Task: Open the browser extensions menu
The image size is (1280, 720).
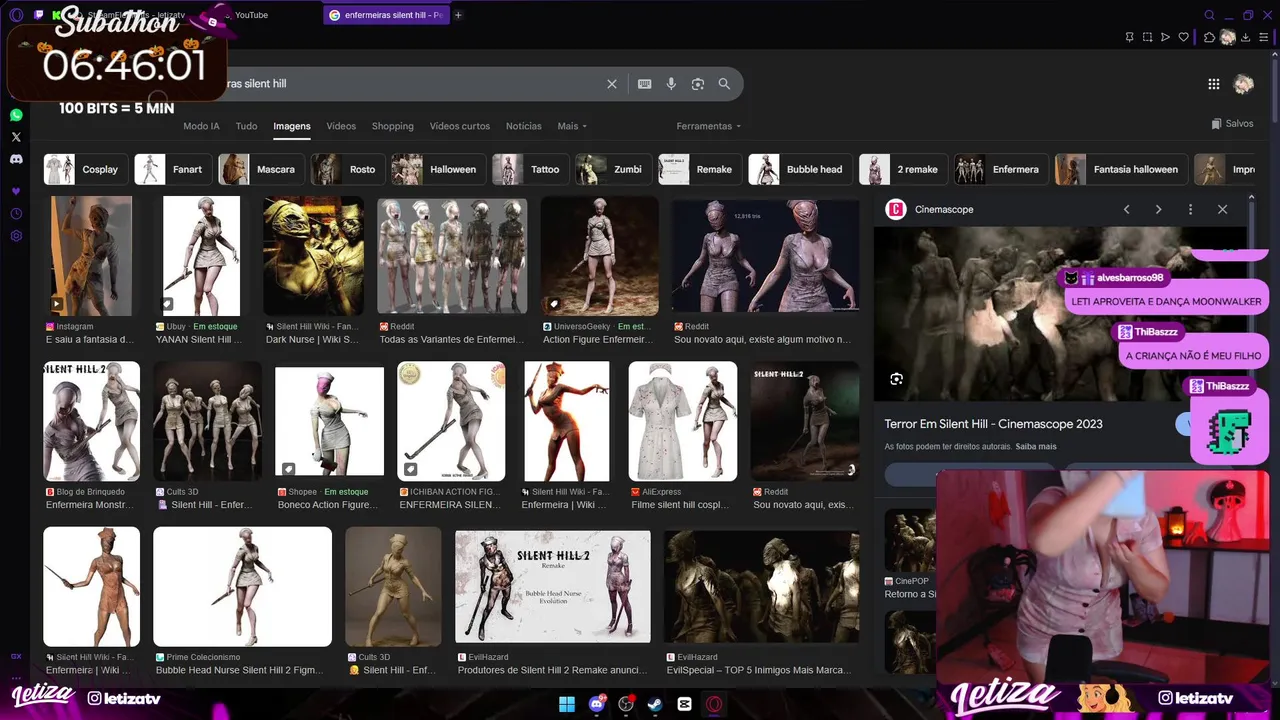Action: 1209,38
